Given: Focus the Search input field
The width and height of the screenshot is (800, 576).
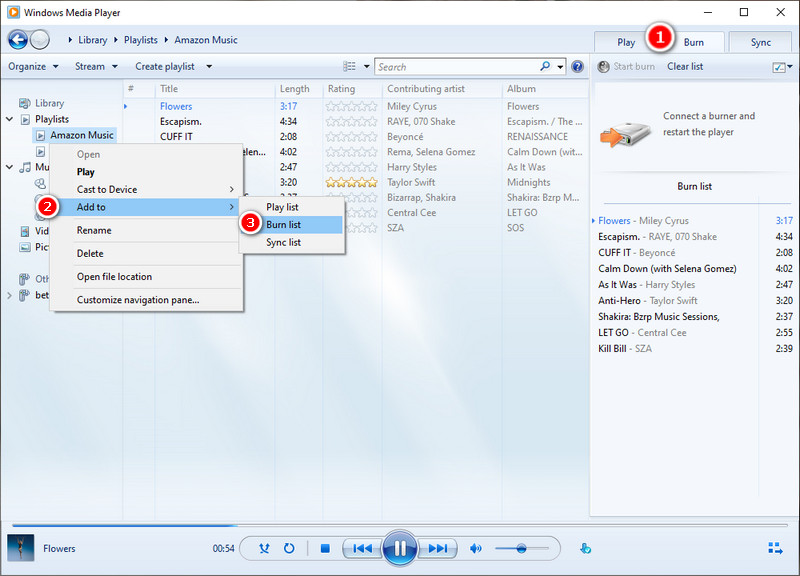Looking at the screenshot, I should [x=457, y=67].
